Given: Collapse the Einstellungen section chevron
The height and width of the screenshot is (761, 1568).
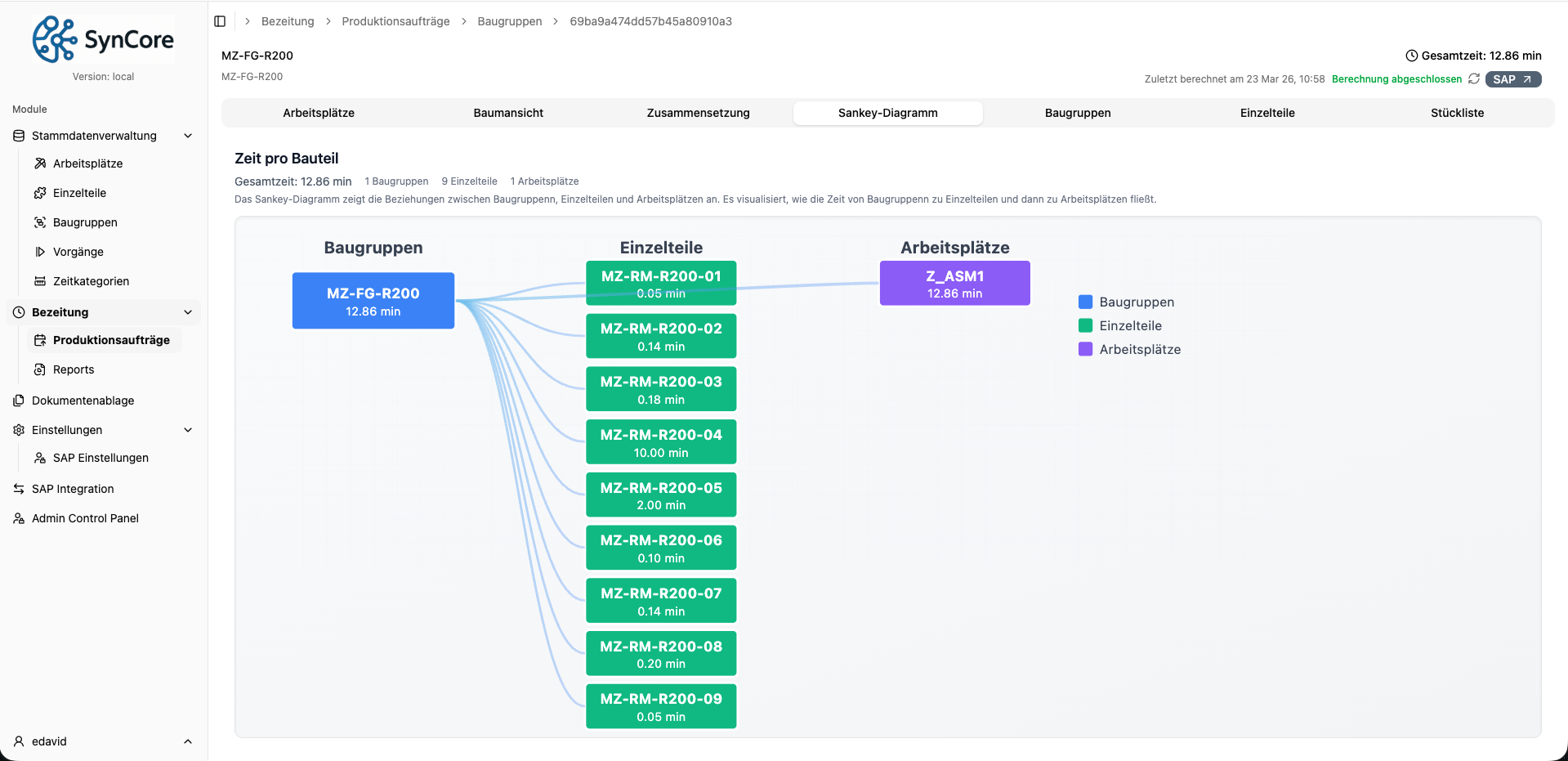Looking at the screenshot, I should 188,430.
